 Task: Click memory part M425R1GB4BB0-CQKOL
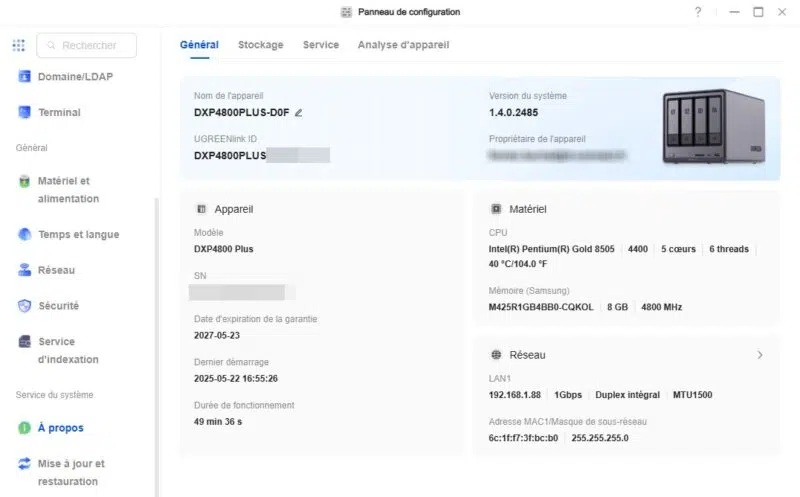pos(541,307)
